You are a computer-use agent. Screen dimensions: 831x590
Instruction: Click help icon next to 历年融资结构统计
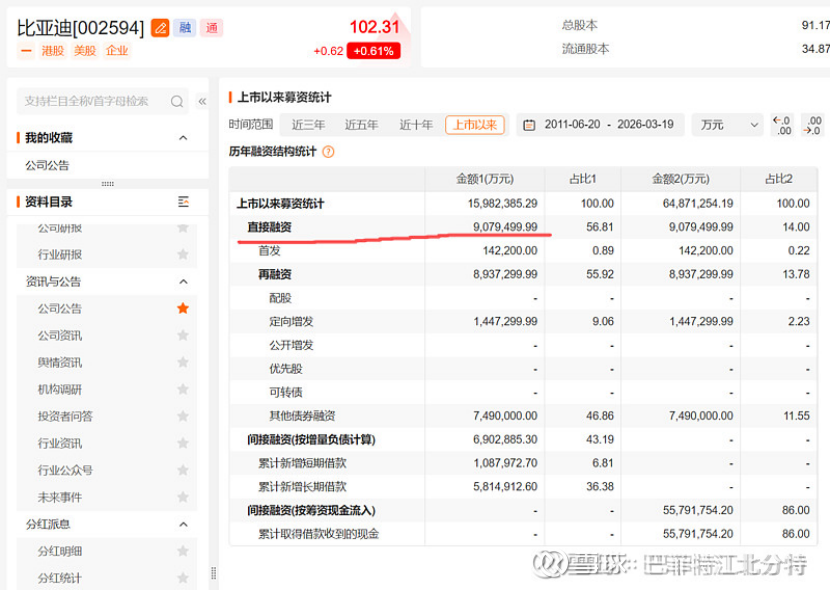328,152
